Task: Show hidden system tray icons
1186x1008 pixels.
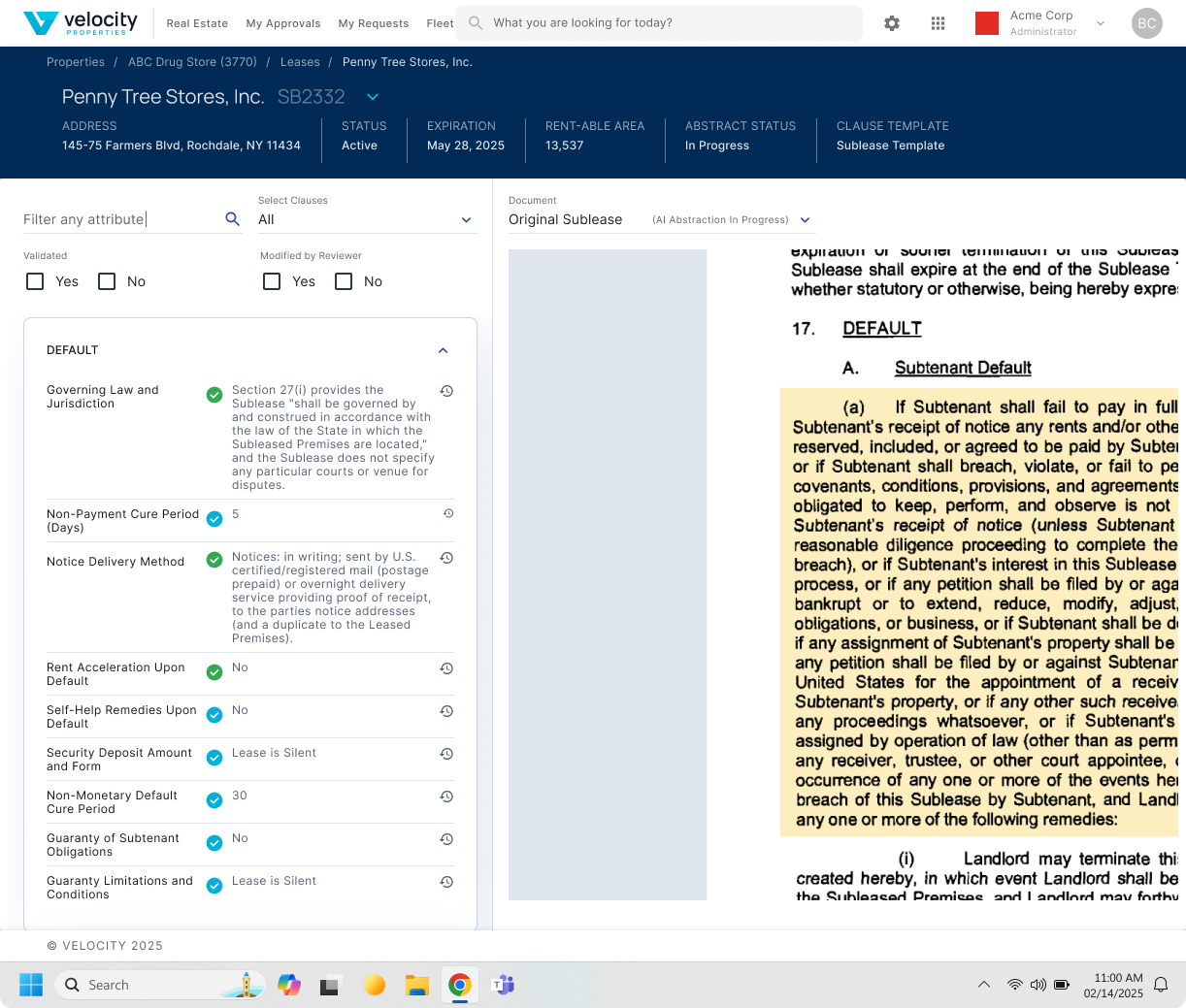Action: point(984,985)
